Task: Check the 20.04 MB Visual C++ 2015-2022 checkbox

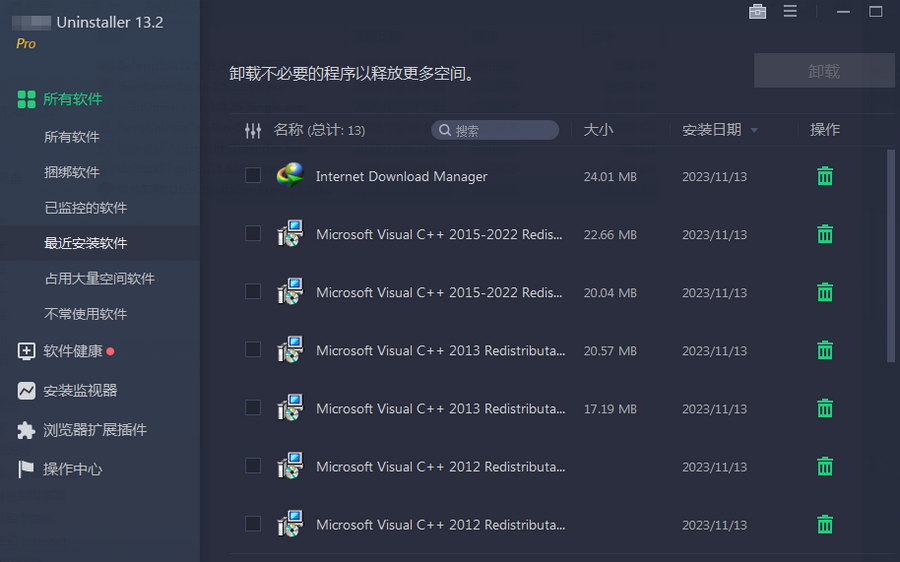Action: pos(253,291)
